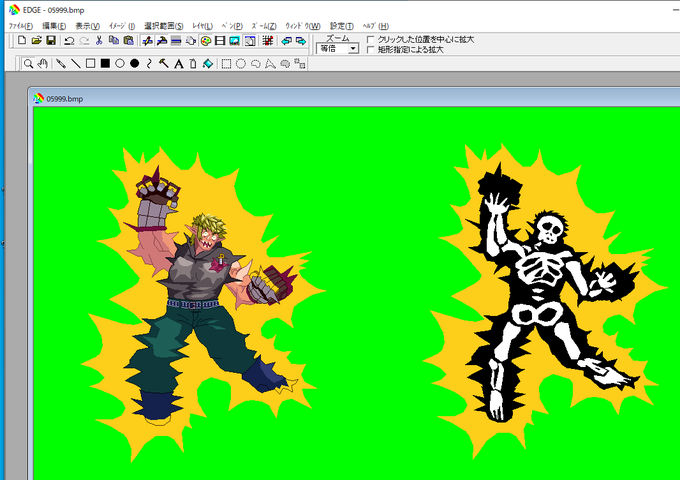
Task: Click the grayed-out Redo icon
Action: [x=84, y=41]
